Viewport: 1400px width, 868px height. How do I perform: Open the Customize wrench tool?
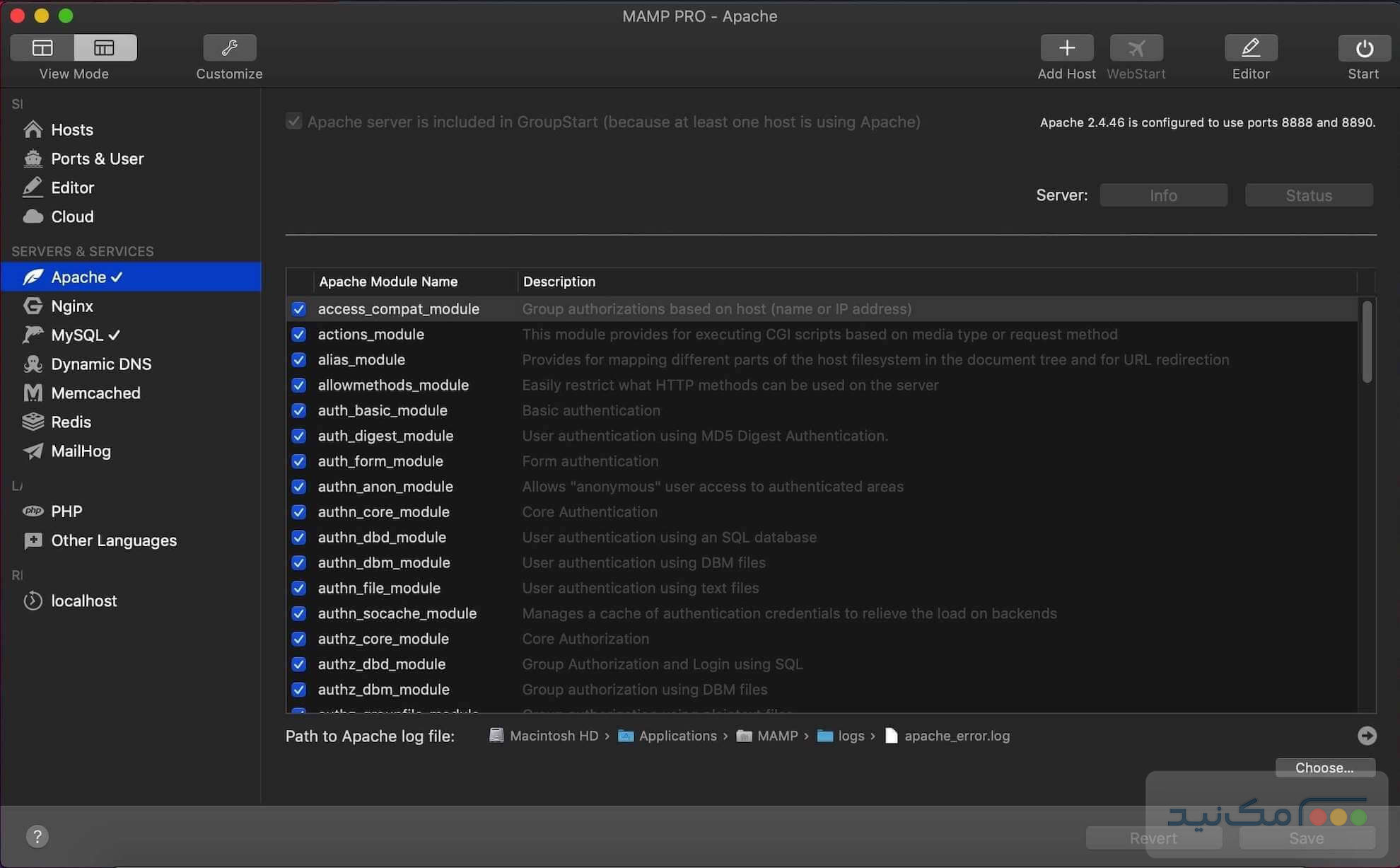(229, 48)
